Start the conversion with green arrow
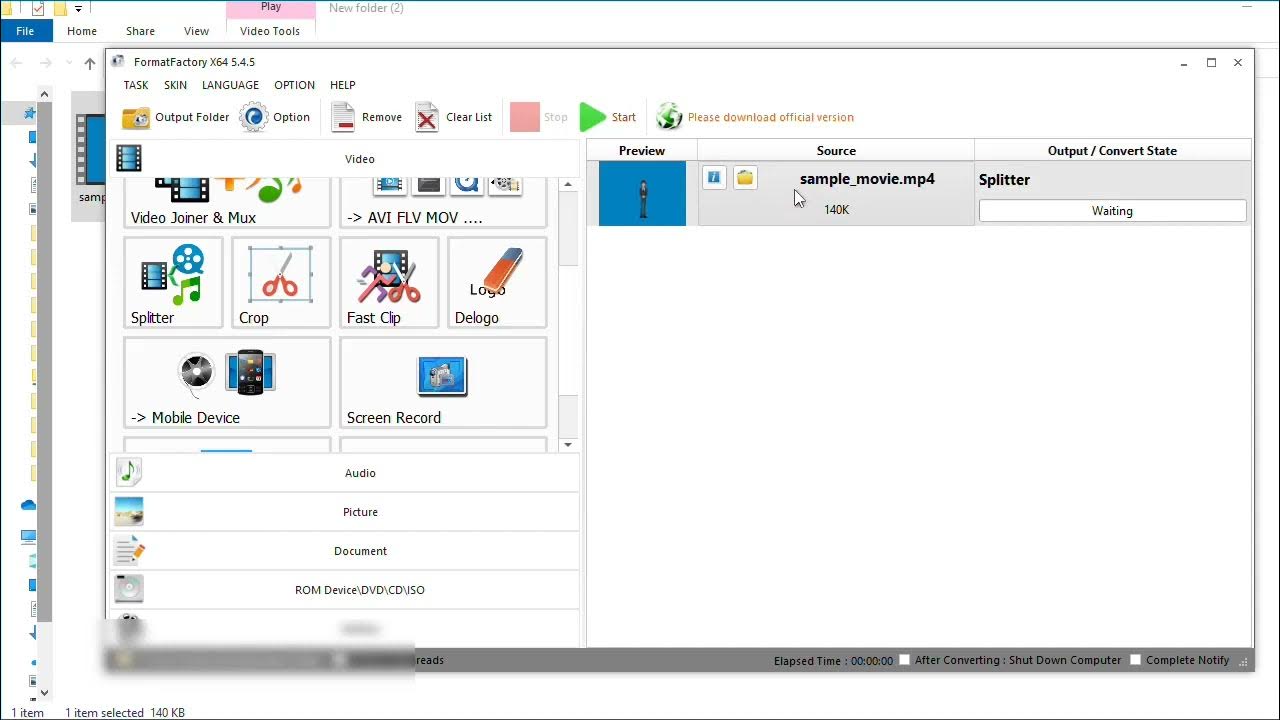This screenshot has width=1280, height=720. 593,117
